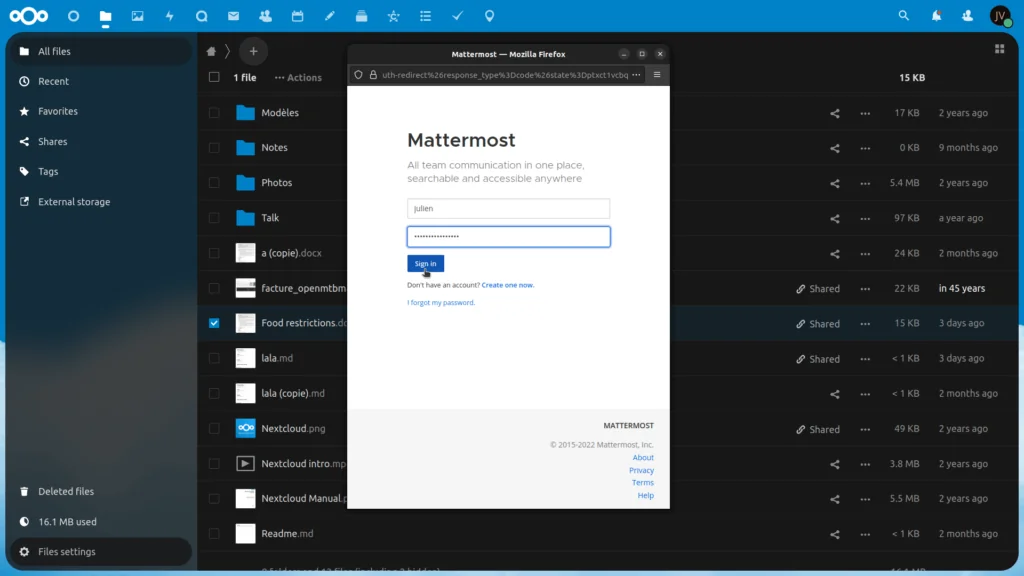Open the Notes pencil icon
This screenshot has height=576, width=1024.
coord(329,16)
